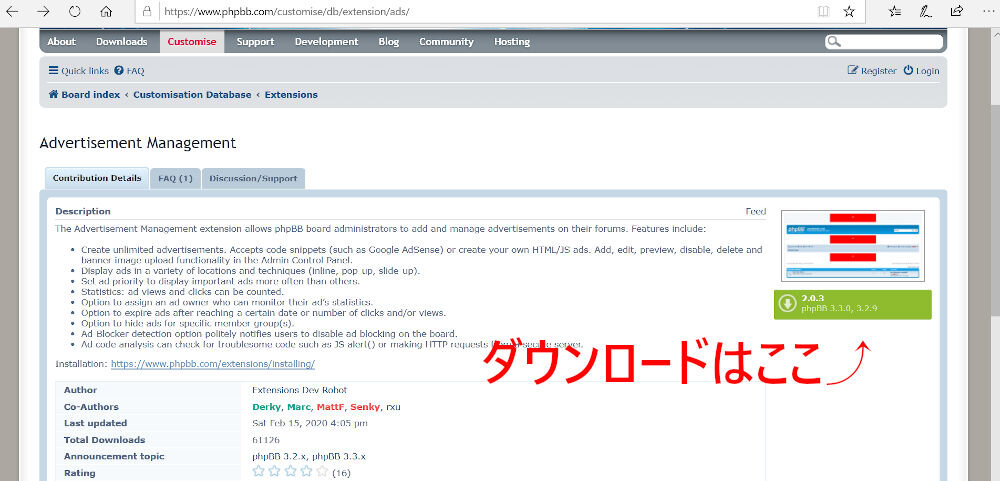Click the Last updated date text
This screenshot has width=1000, height=481.
point(310,423)
